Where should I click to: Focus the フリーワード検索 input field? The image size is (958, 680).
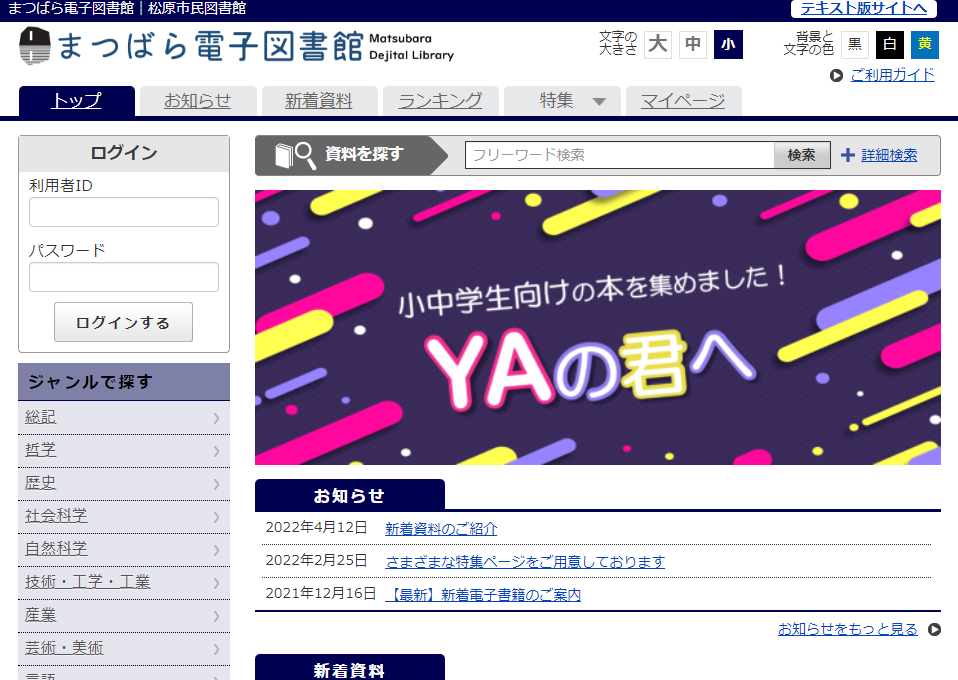619,155
